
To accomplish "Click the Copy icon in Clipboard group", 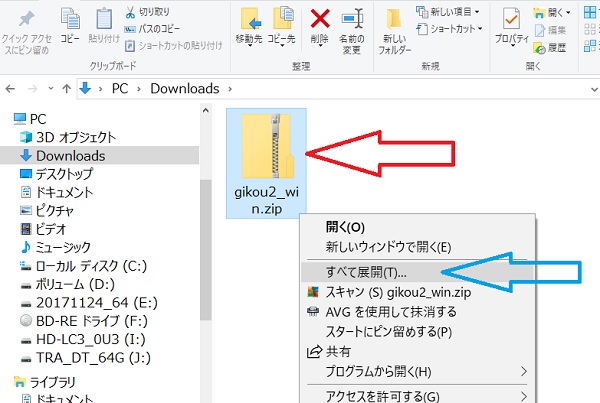I will [x=70, y=18].
